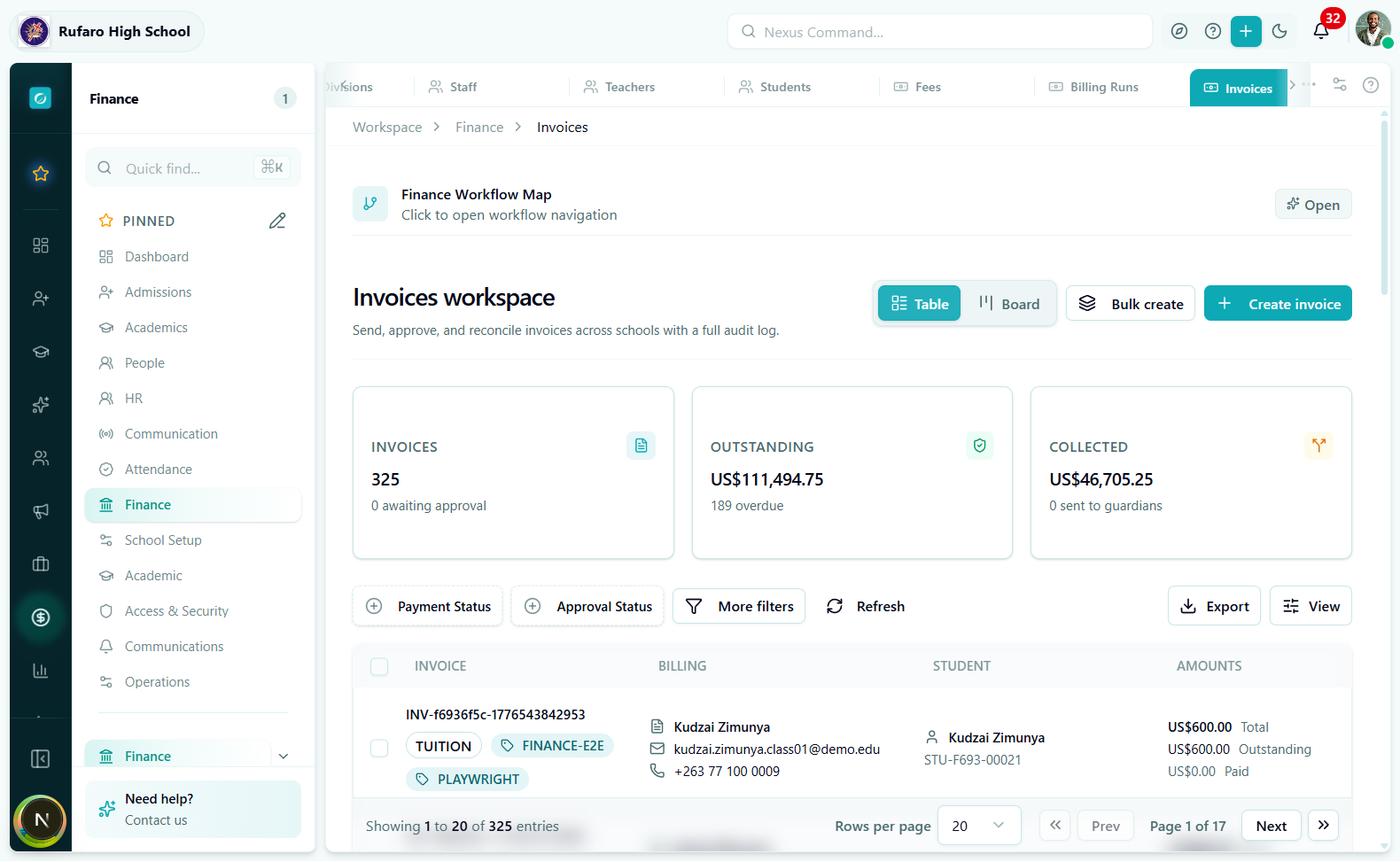Image resolution: width=1400 pixels, height=862 pixels.
Task: Export the invoices list
Action: pos(1214,607)
